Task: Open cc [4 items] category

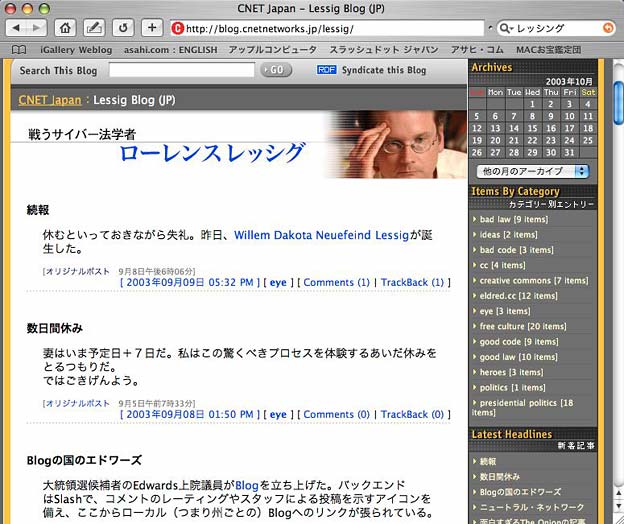Action: (x=503, y=265)
